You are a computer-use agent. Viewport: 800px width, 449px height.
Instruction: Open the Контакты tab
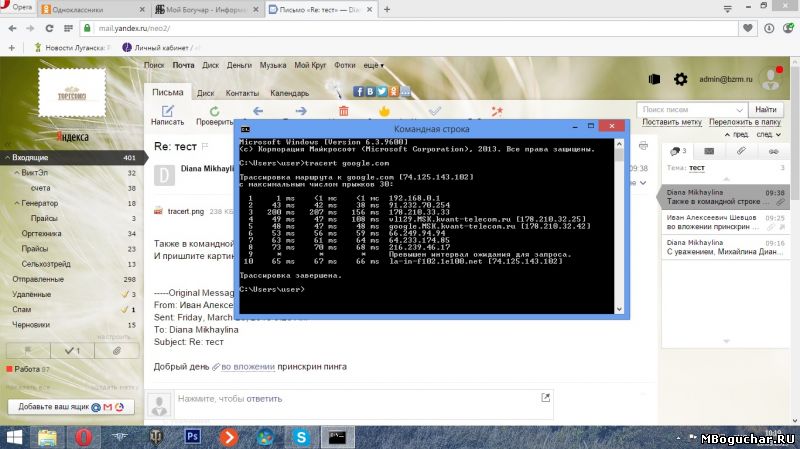point(242,93)
